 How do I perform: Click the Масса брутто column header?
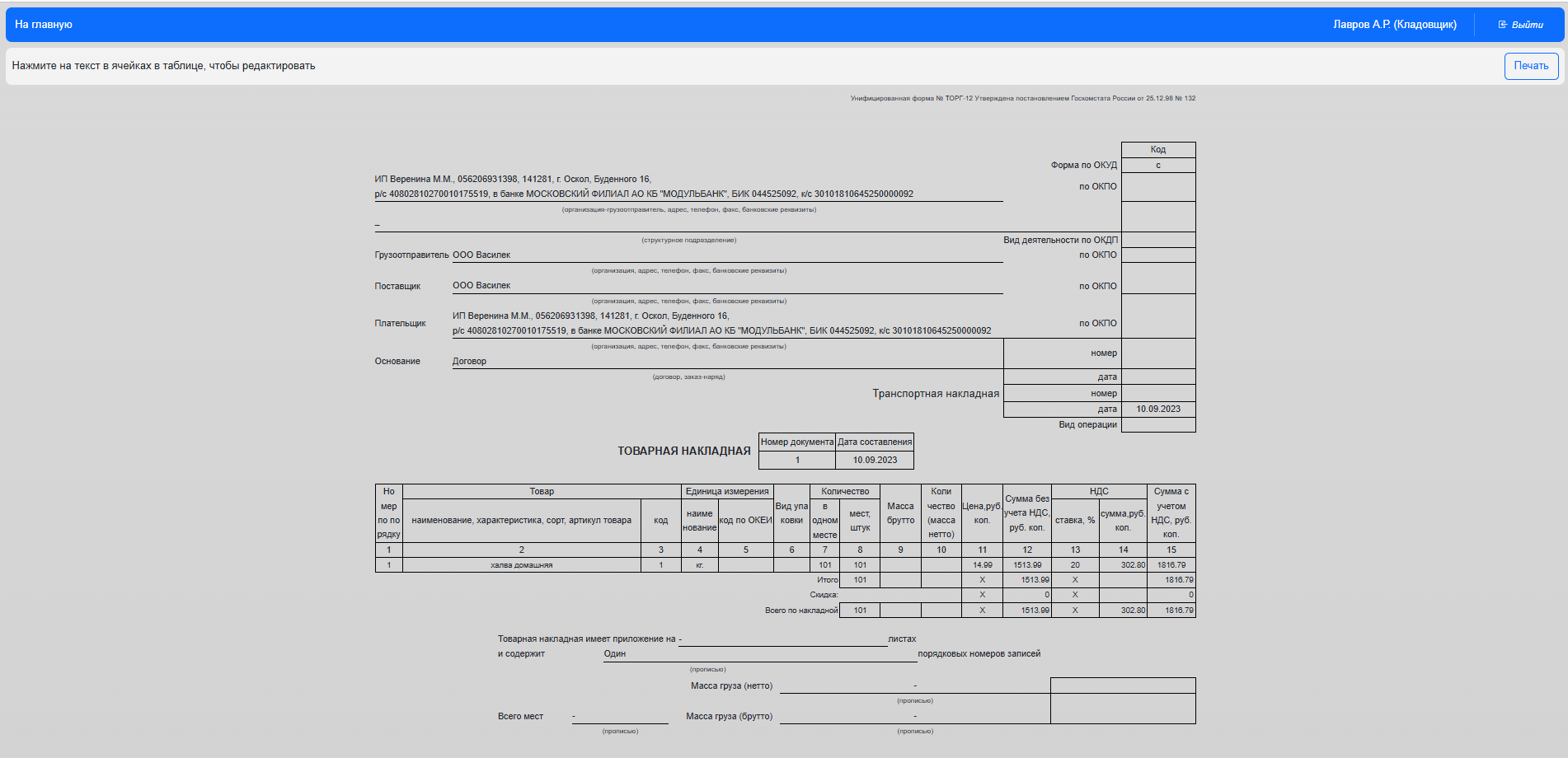pyautogui.click(x=900, y=512)
